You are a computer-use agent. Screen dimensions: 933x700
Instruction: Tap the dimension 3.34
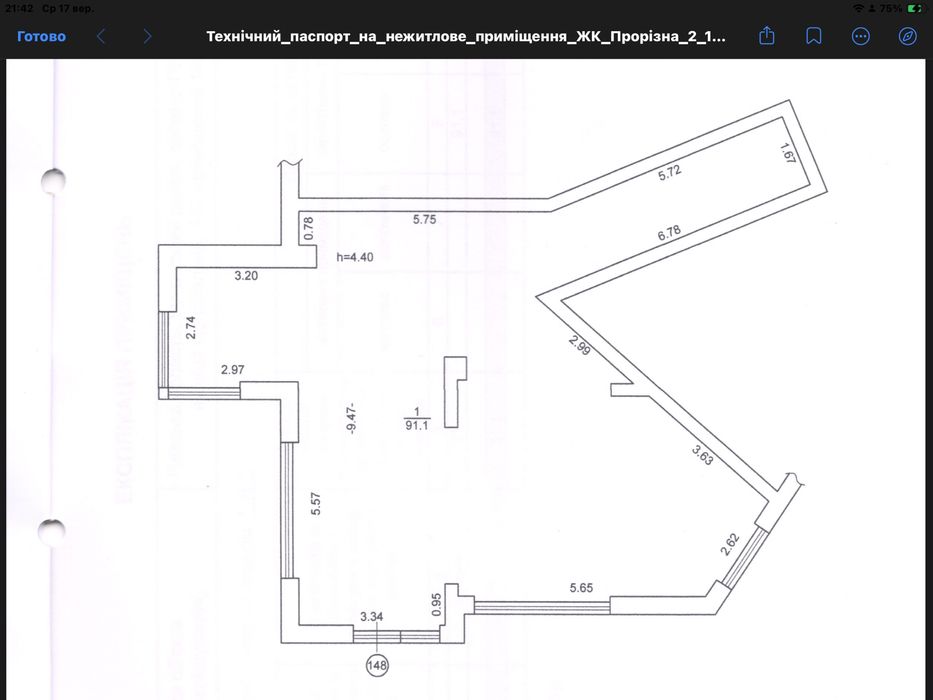tap(371, 617)
